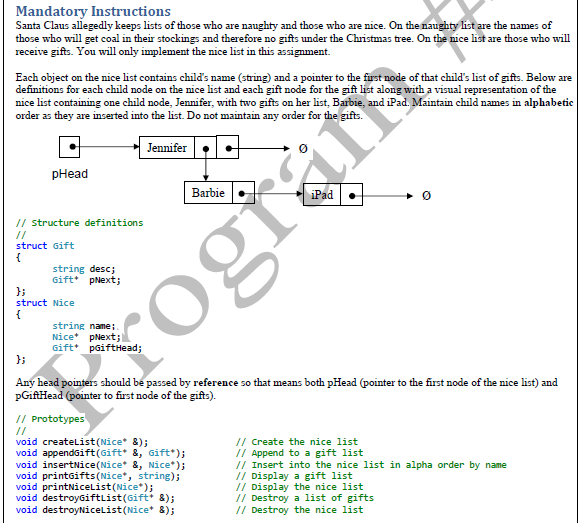Click the 'void printNiceList(Nice*);' prototype
The height and width of the screenshot is (523, 580).
tap(84, 487)
